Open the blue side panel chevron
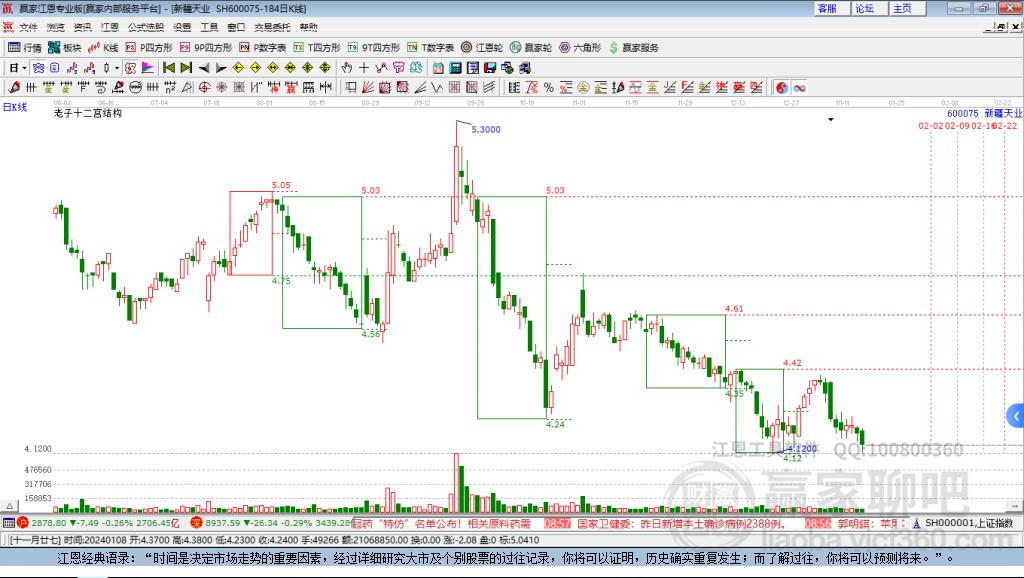 click(1016, 416)
